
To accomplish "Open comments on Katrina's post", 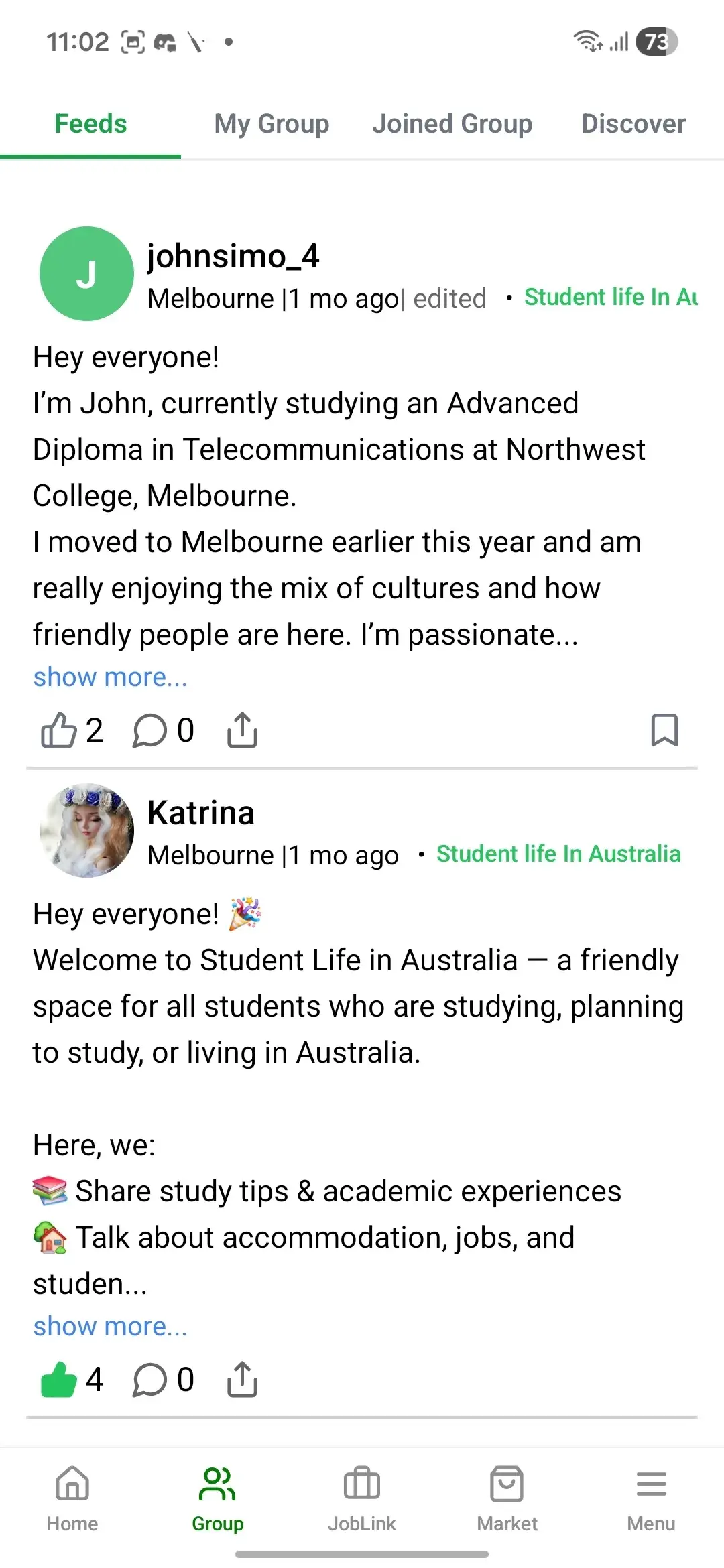I will click(x=150, y=1380).
